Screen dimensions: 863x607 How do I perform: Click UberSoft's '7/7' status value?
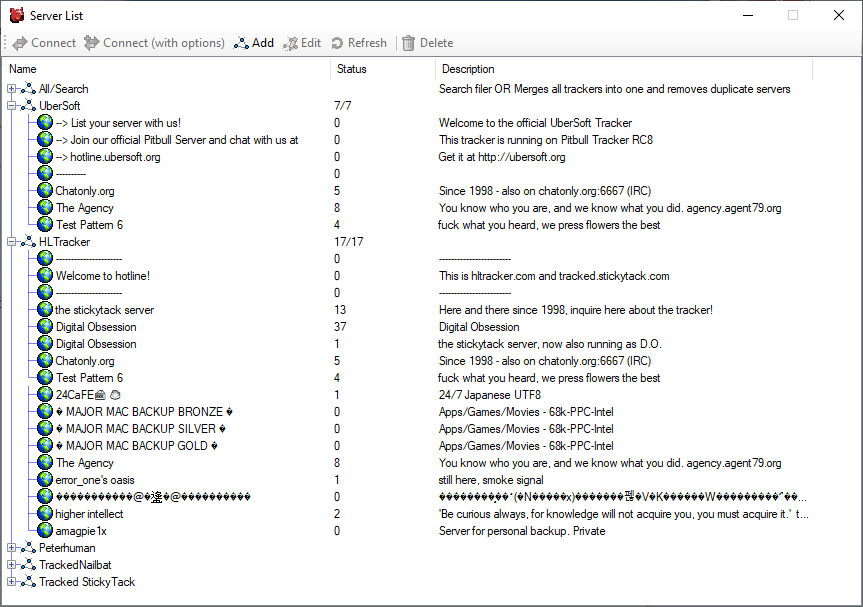(342, 106)
